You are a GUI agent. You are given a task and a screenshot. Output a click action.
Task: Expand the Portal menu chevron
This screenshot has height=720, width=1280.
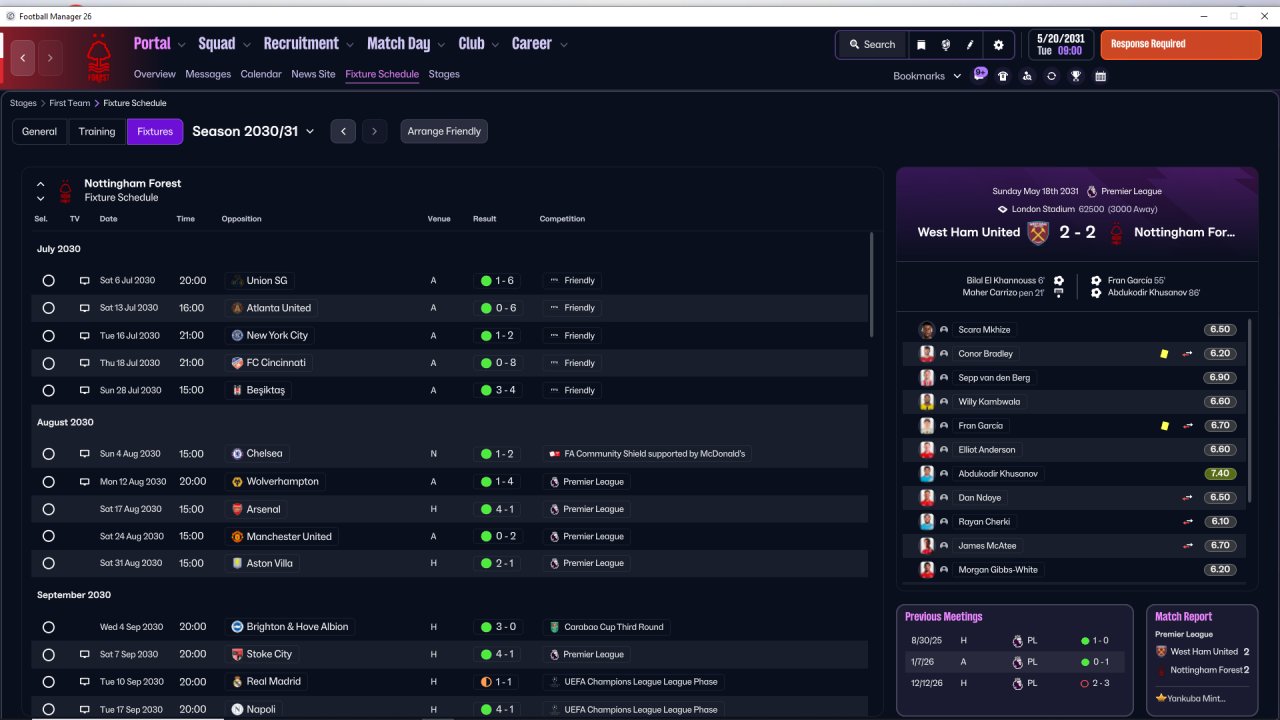[181, 45]
